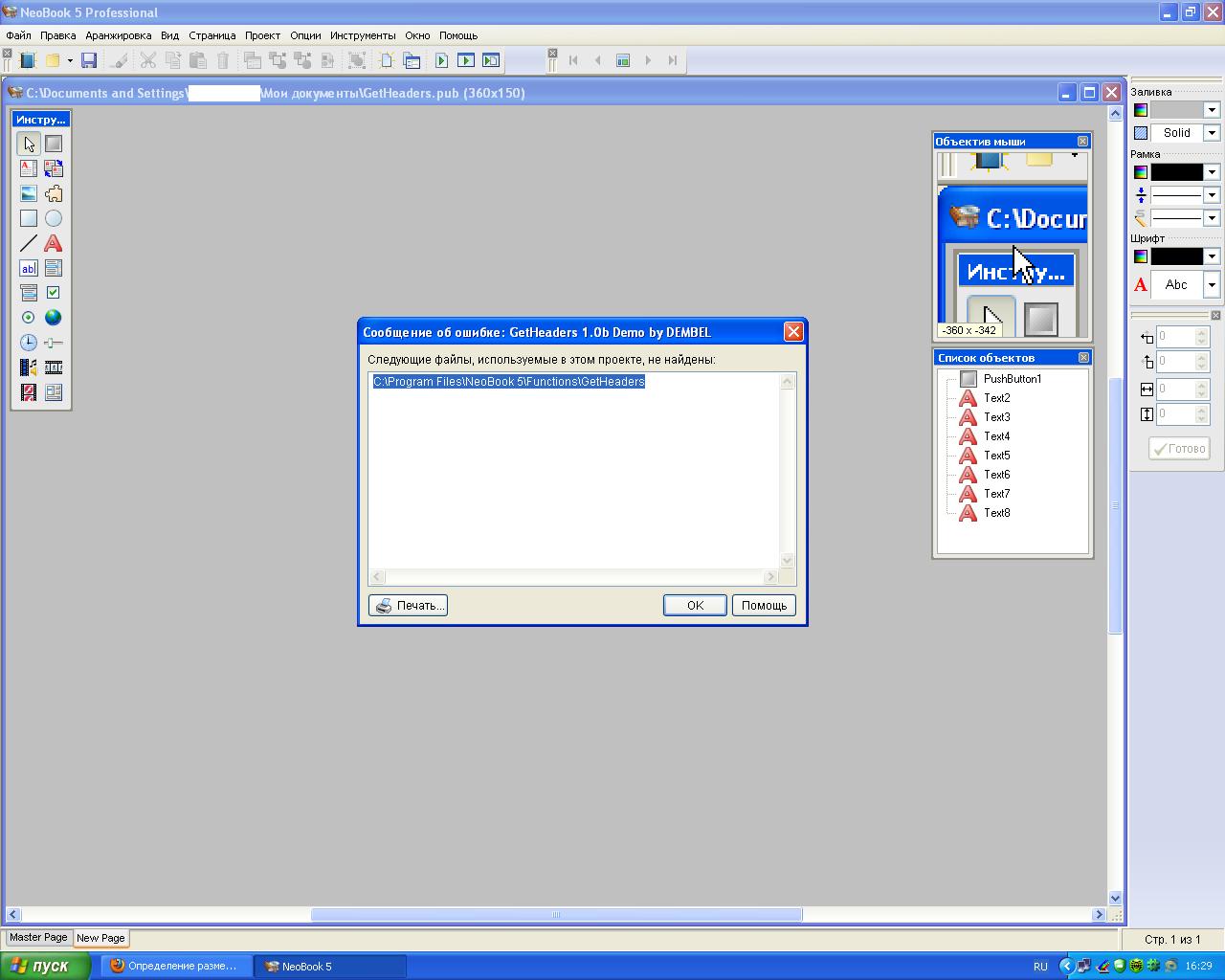Screen dimensions: 1225x980
Task: Open the Solid fill pattern dropdown
Action: pos(1212,133)
